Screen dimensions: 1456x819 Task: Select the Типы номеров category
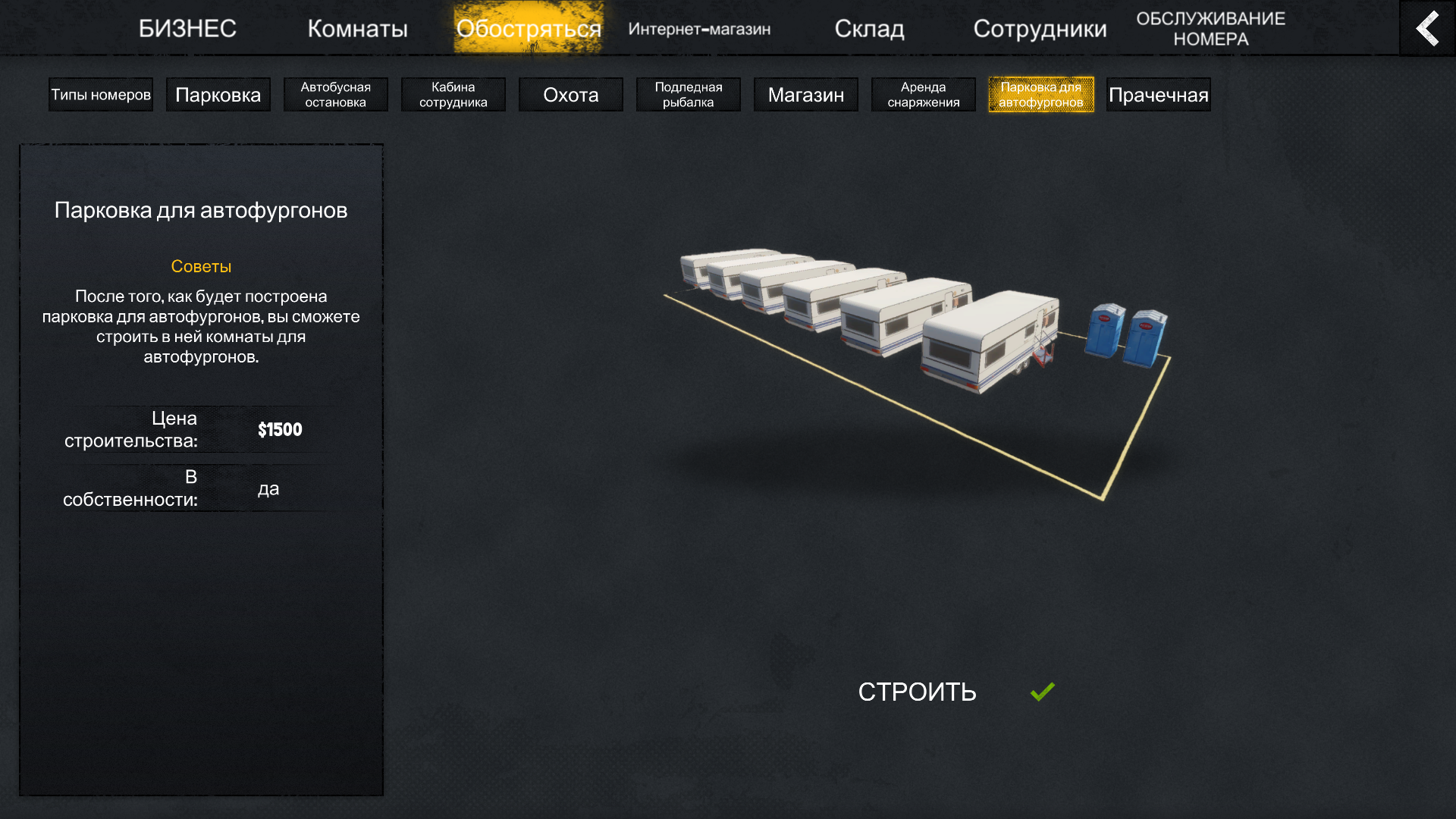[101, 95]
